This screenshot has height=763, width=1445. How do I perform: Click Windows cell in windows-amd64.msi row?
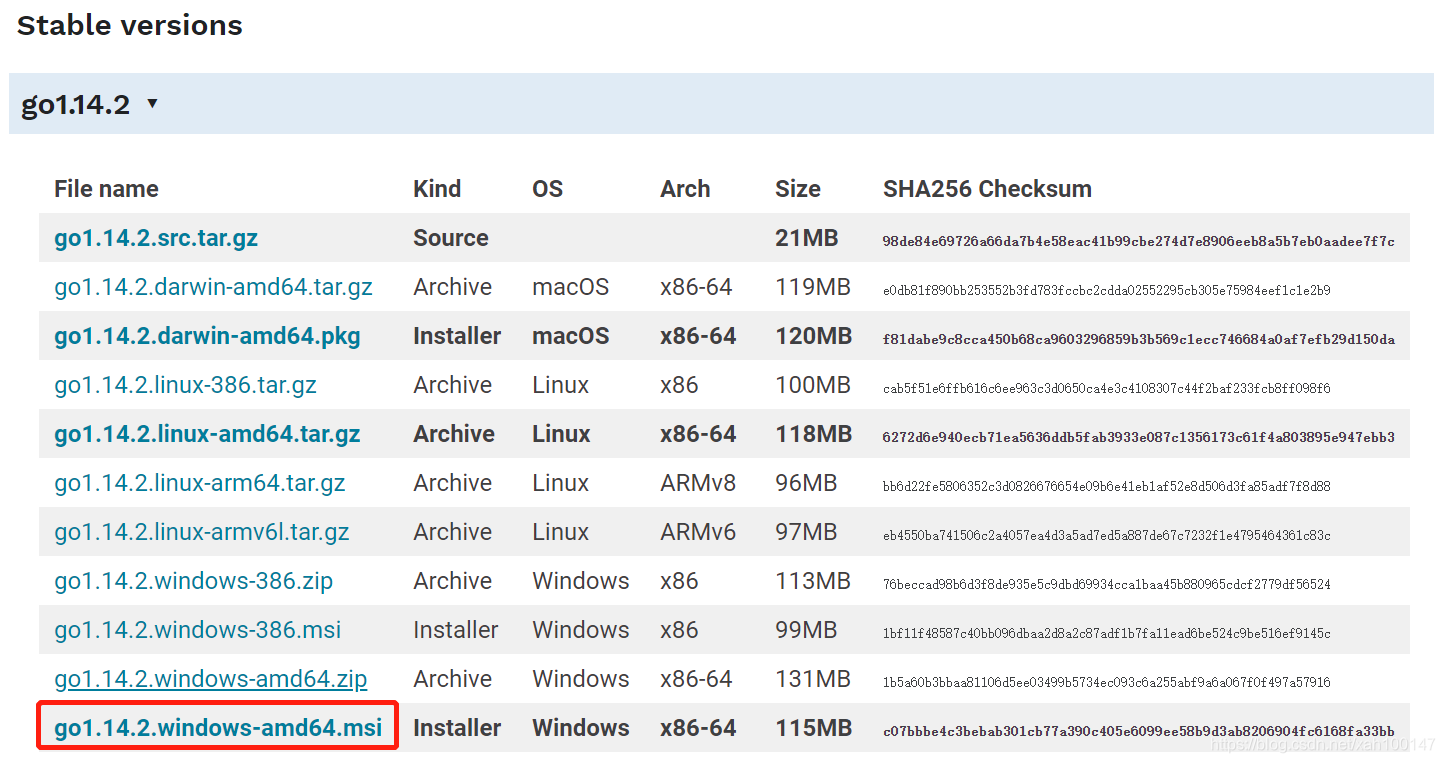click(581, 728)
